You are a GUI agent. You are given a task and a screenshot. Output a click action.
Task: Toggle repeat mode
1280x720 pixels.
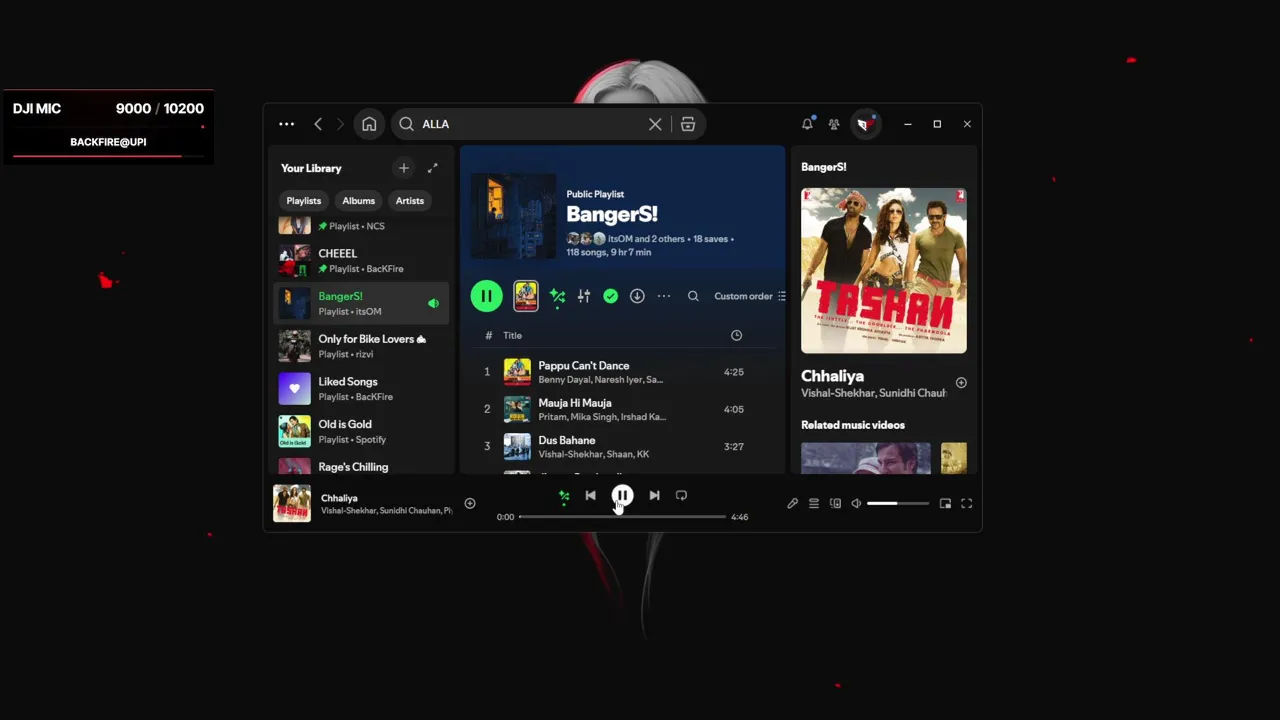coord(681,496)
